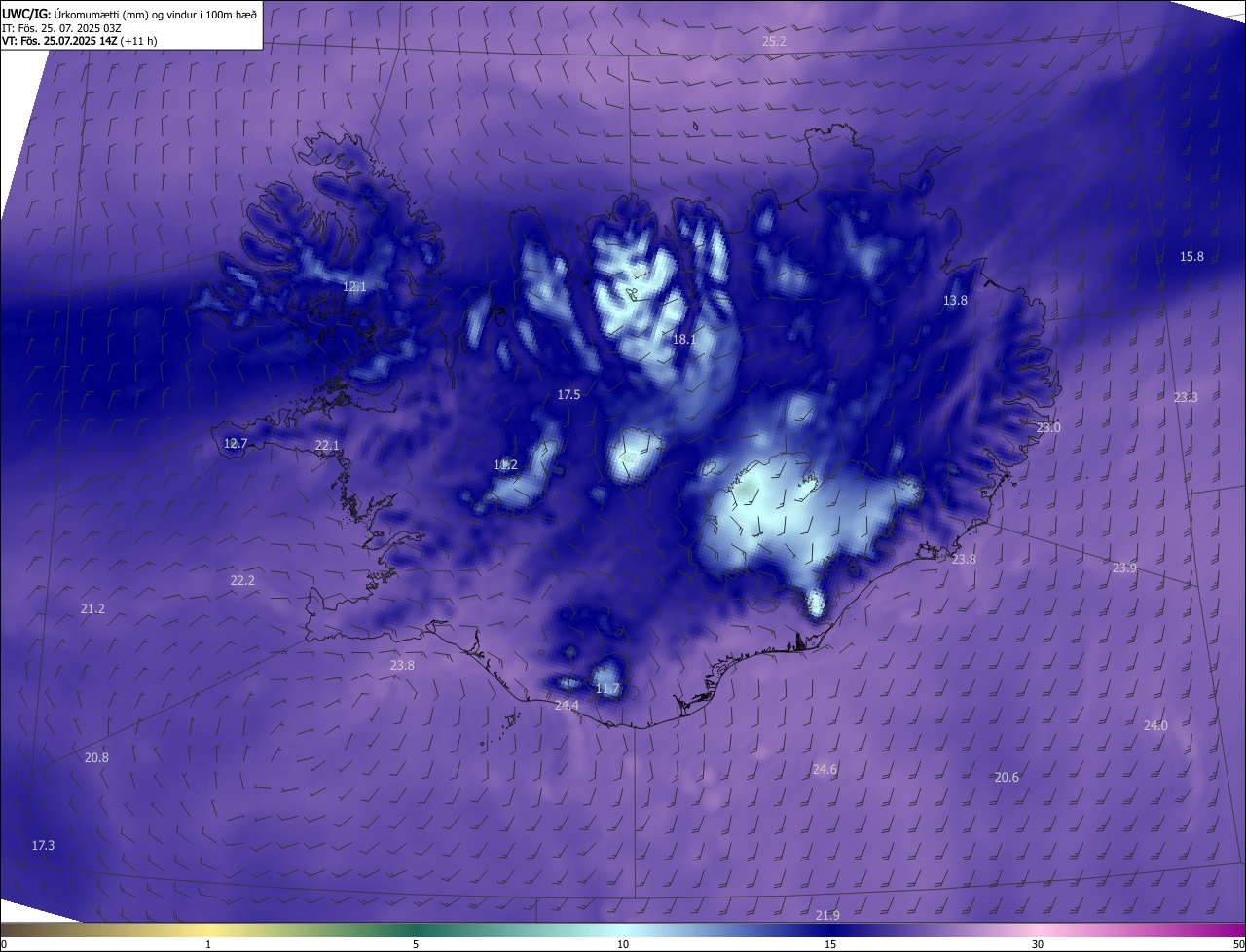1246x952 pixels.
Task: Click the 17.3 value on the map
Action: (43, 846)
